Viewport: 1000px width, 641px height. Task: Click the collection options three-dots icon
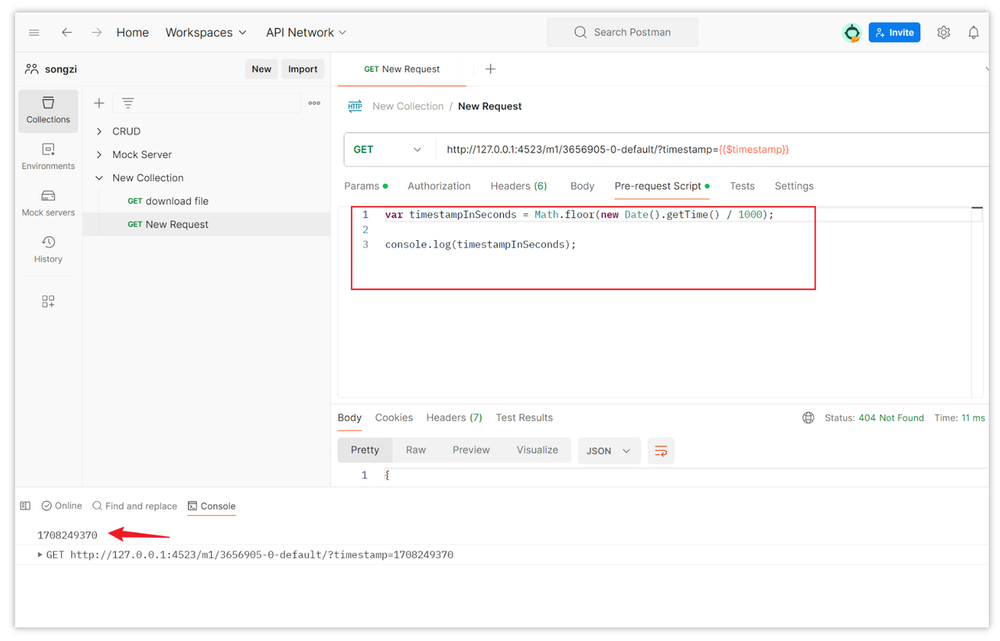click(314, 103)
